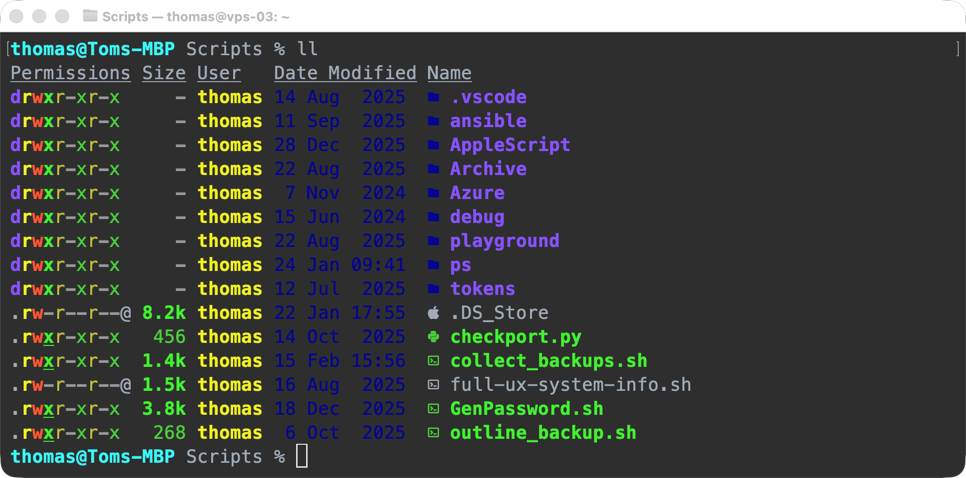This screenshot has height=478, width=966.
Task: Click the Size column header
Action: tap(164, 73)
